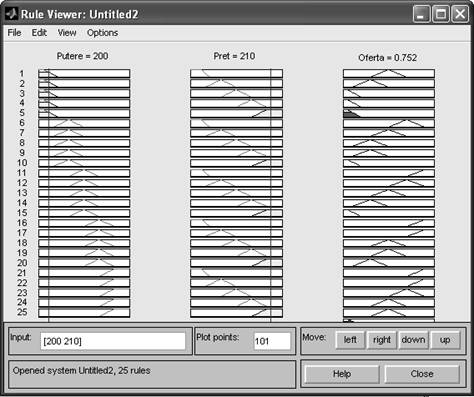Click the Putere plot of rule 25

pos(84,313)
